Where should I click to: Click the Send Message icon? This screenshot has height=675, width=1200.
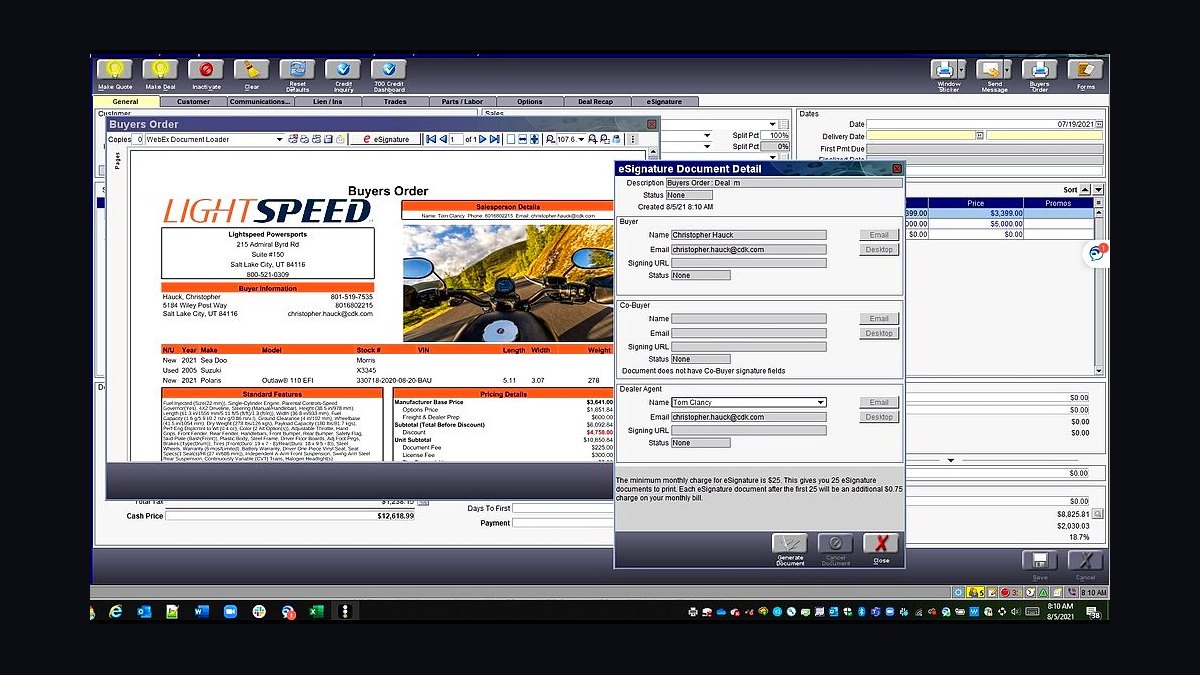990,70
